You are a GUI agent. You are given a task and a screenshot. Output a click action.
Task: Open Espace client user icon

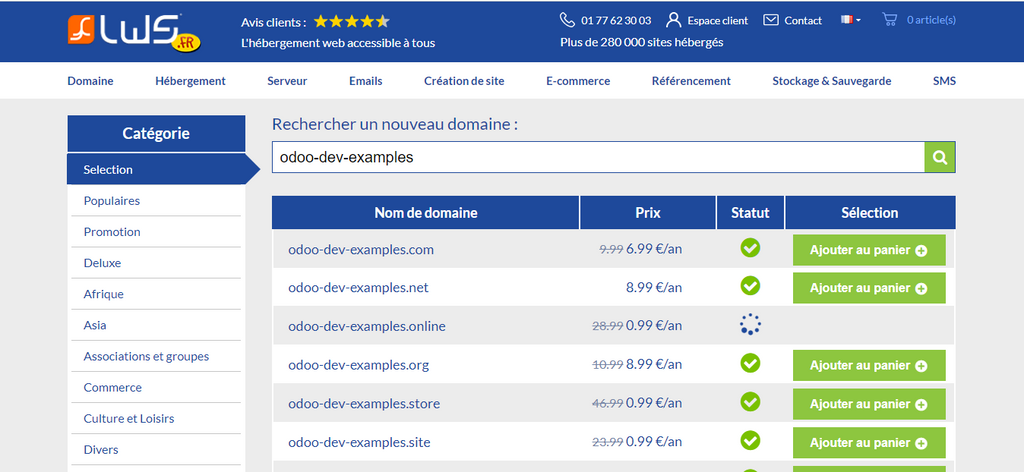coord(674,20)
